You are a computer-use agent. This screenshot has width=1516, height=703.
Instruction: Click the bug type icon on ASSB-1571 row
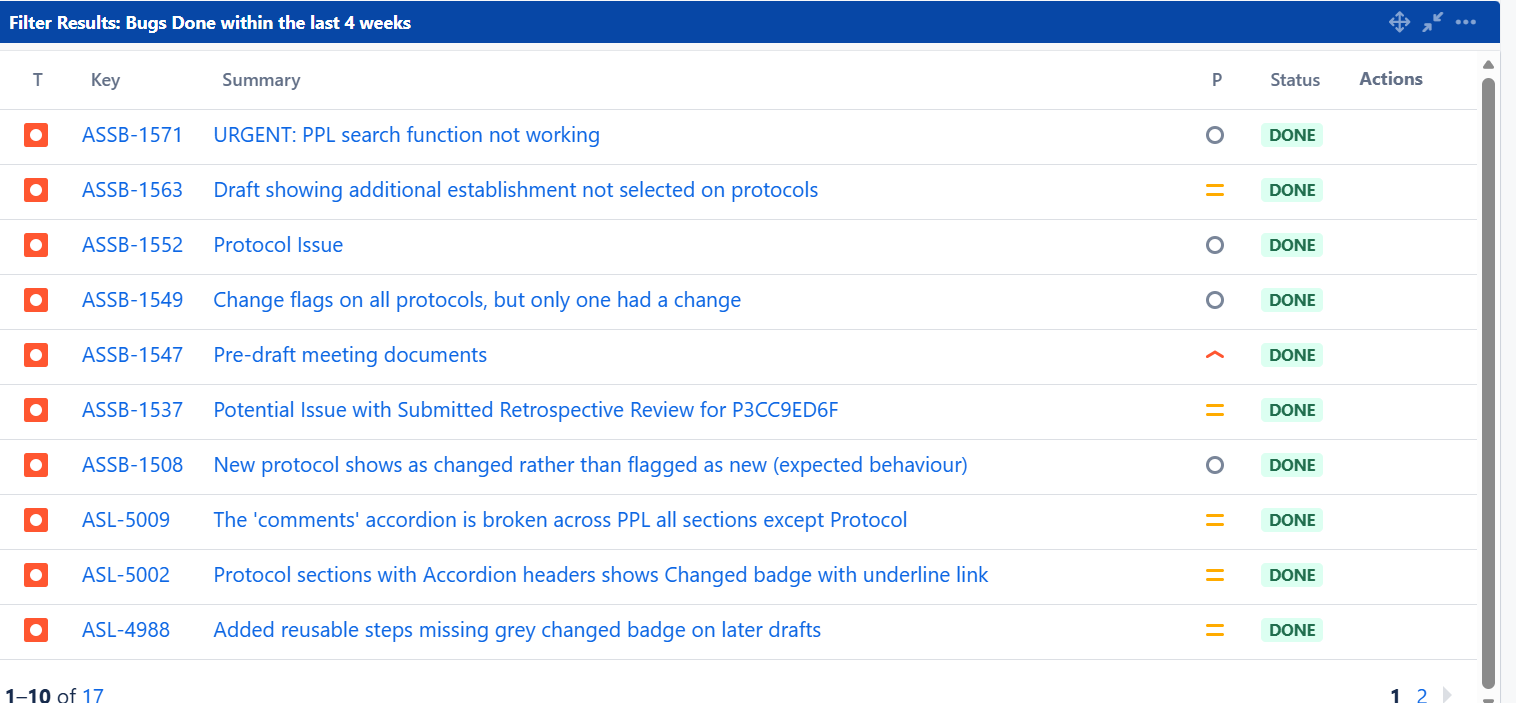(x=36, y=134)
